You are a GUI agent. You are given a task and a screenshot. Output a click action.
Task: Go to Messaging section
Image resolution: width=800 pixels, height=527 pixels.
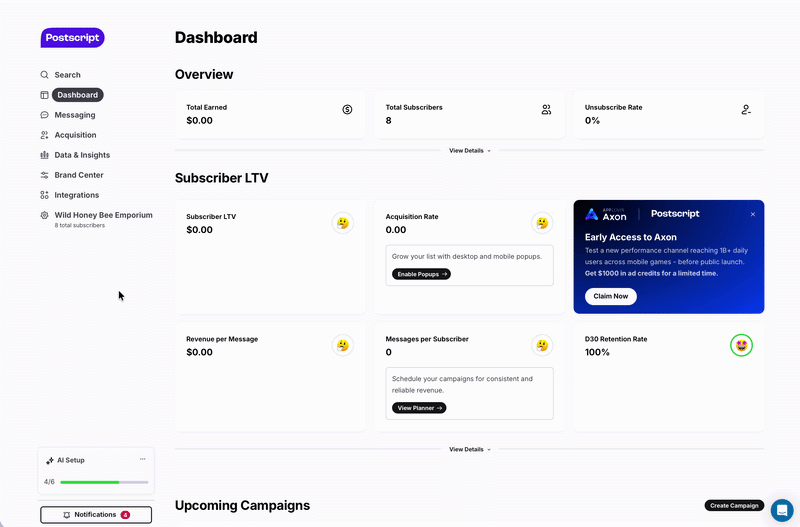(x=74, y=115)
